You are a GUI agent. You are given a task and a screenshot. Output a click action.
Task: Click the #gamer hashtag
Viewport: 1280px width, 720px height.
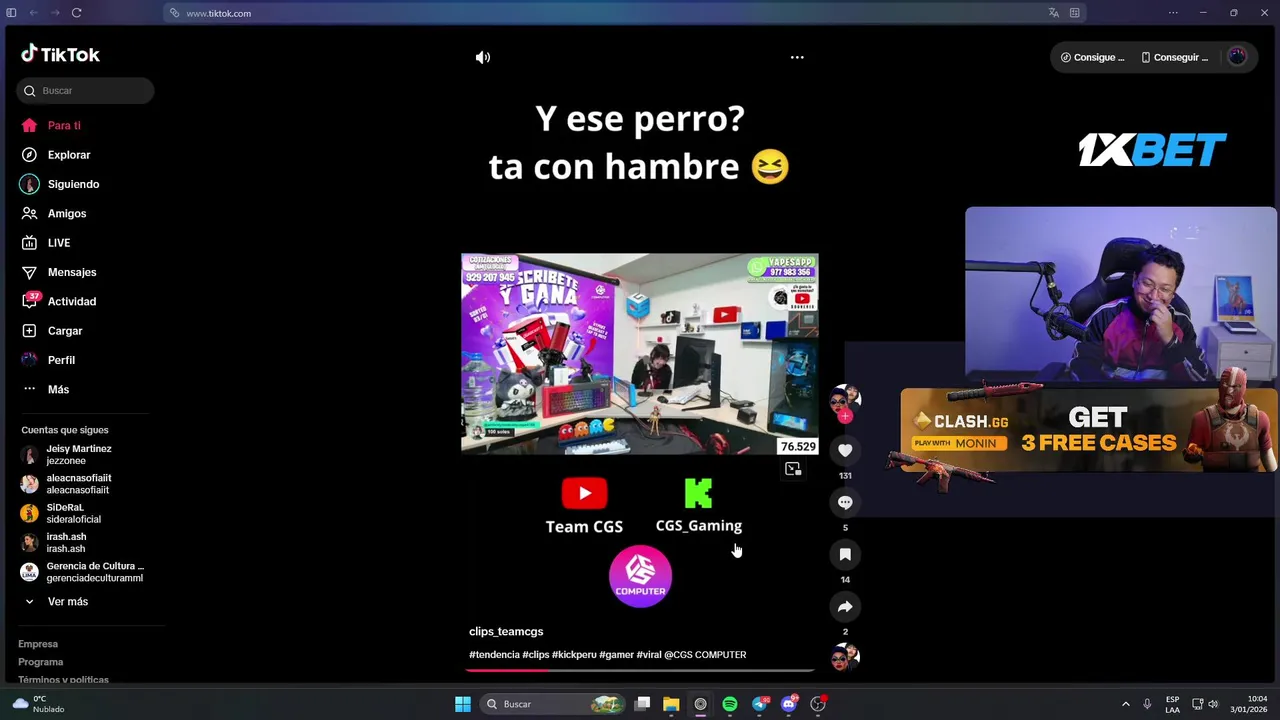(616, 655)
